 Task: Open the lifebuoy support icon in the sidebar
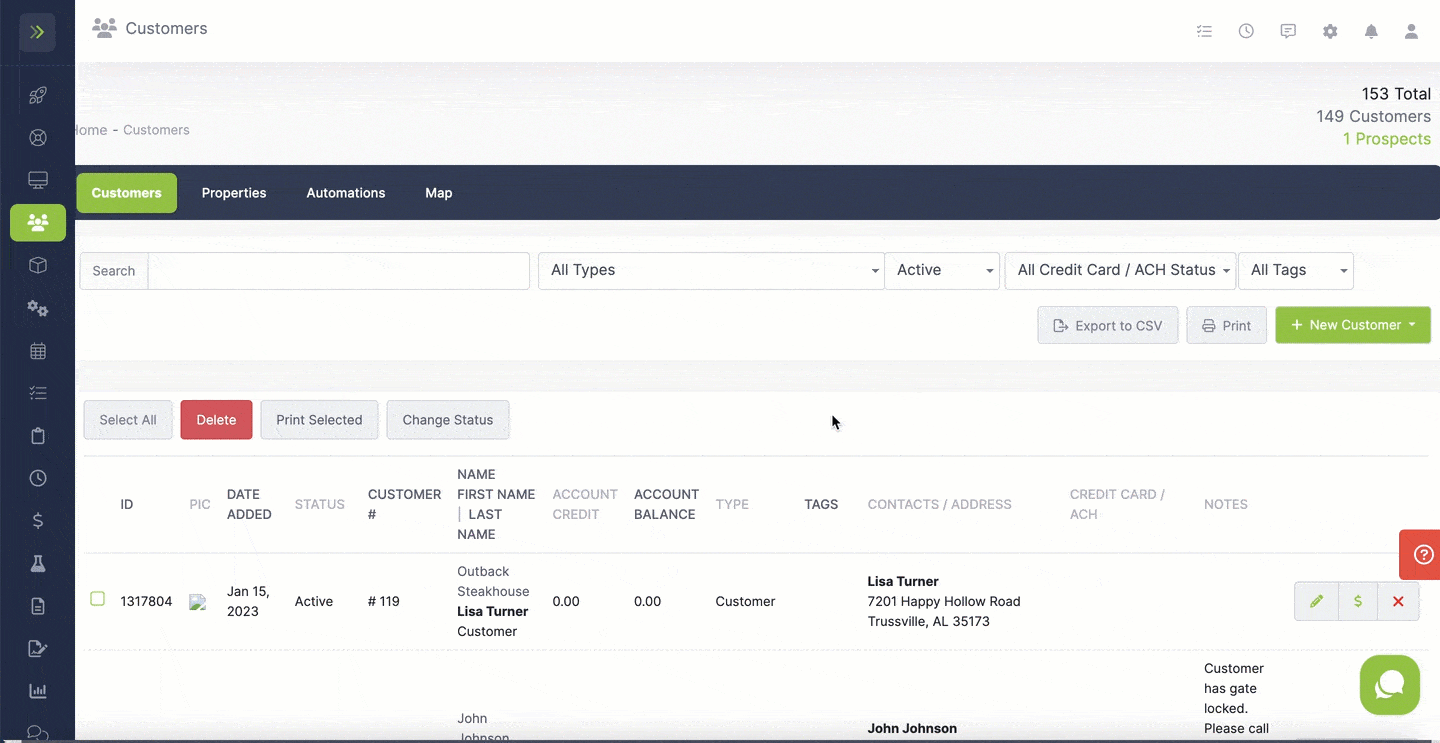38,138
